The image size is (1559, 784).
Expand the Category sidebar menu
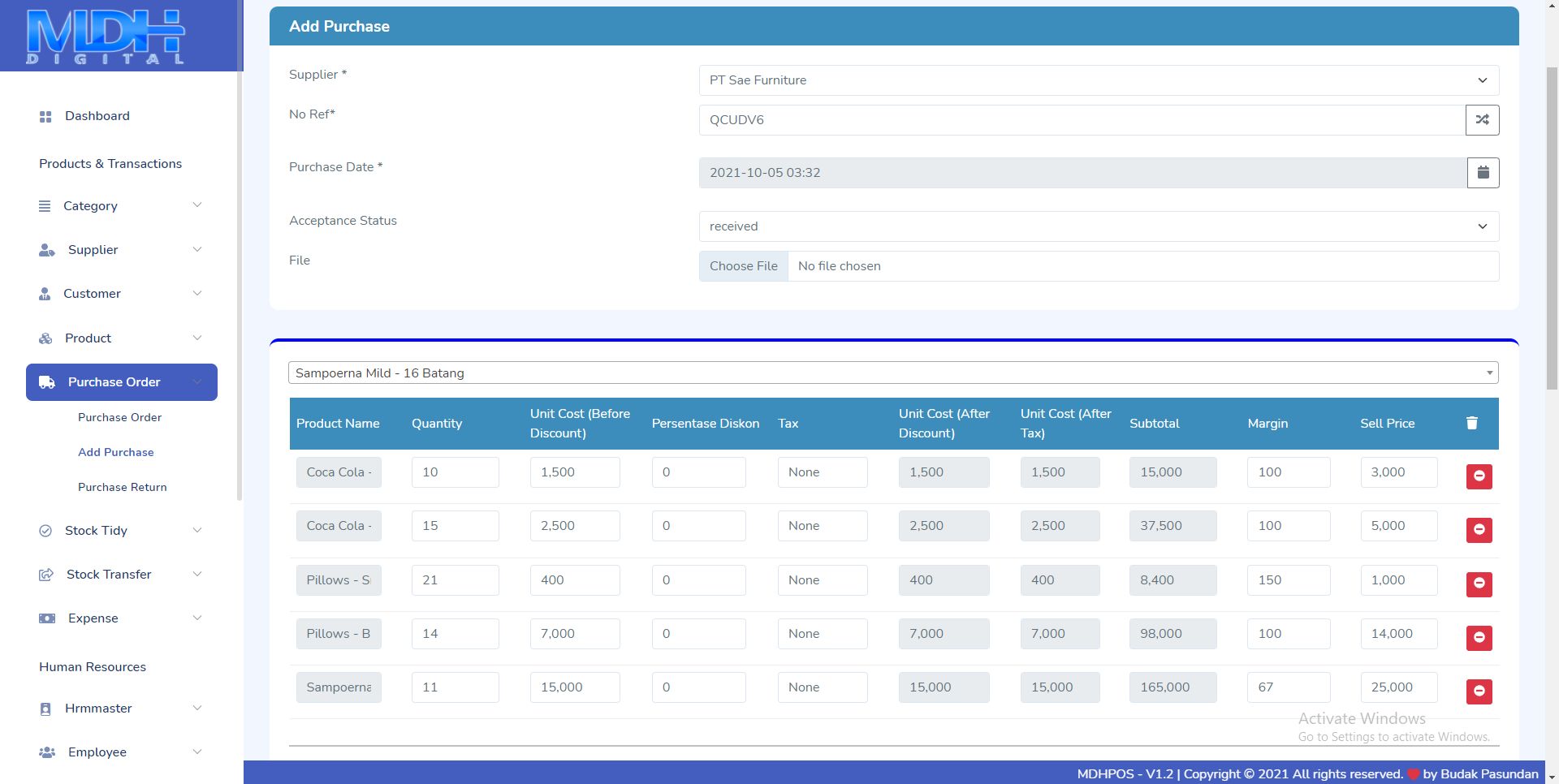pyautogui.click(x=120, y=206)
